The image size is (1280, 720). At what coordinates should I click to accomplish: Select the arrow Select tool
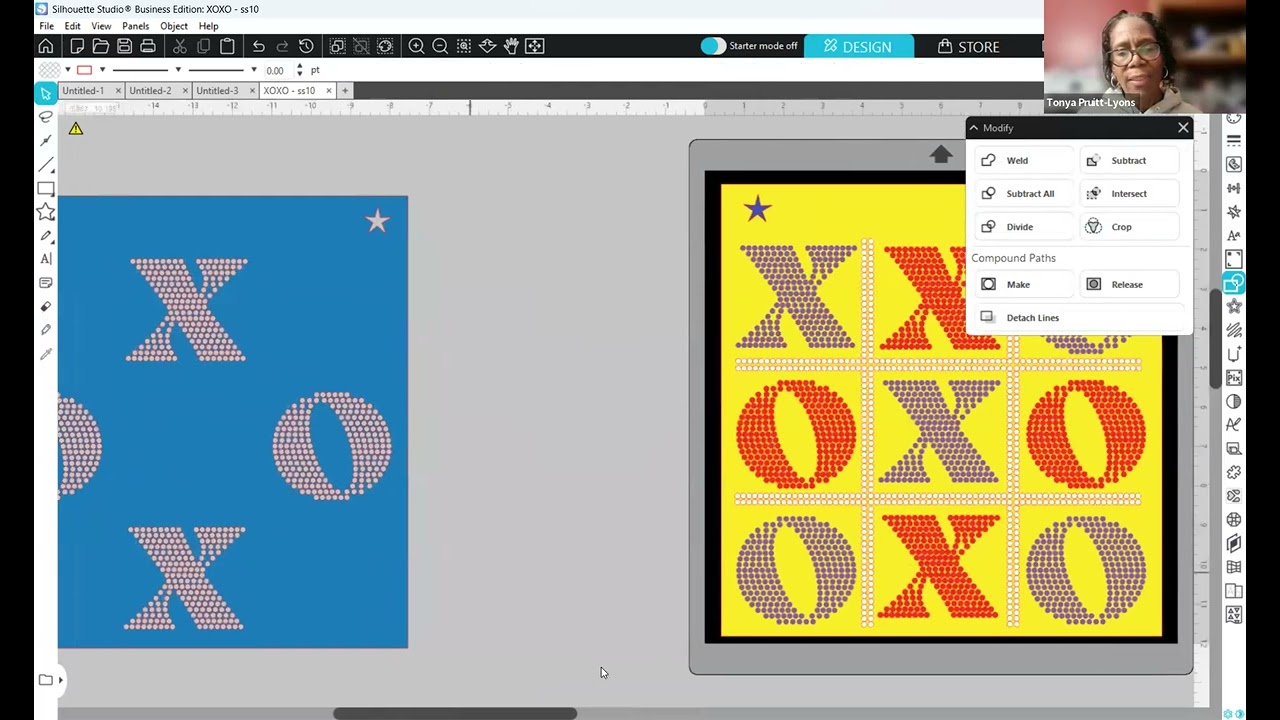tap(45, 93)
